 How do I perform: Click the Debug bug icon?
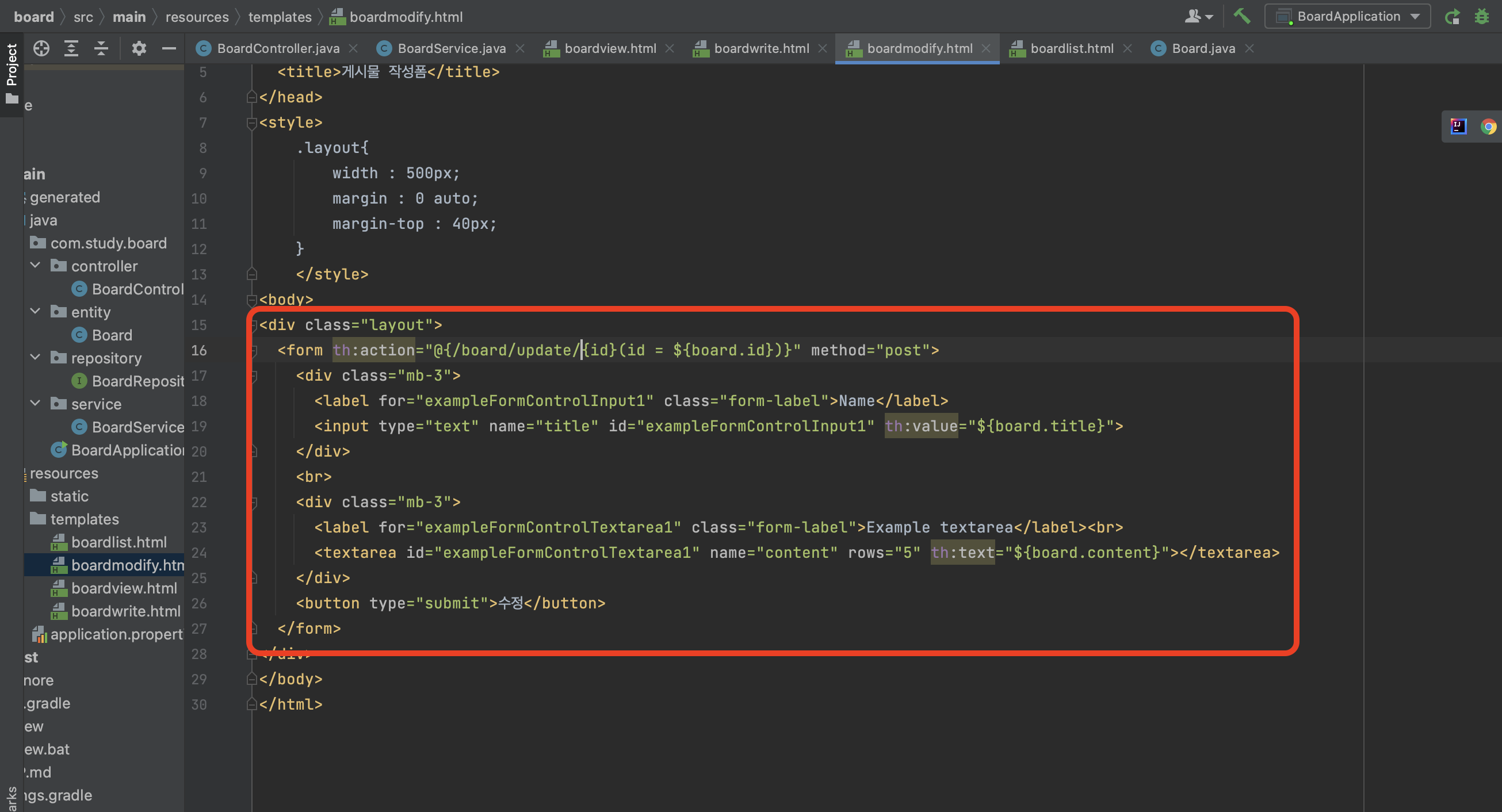(1482, 16)
